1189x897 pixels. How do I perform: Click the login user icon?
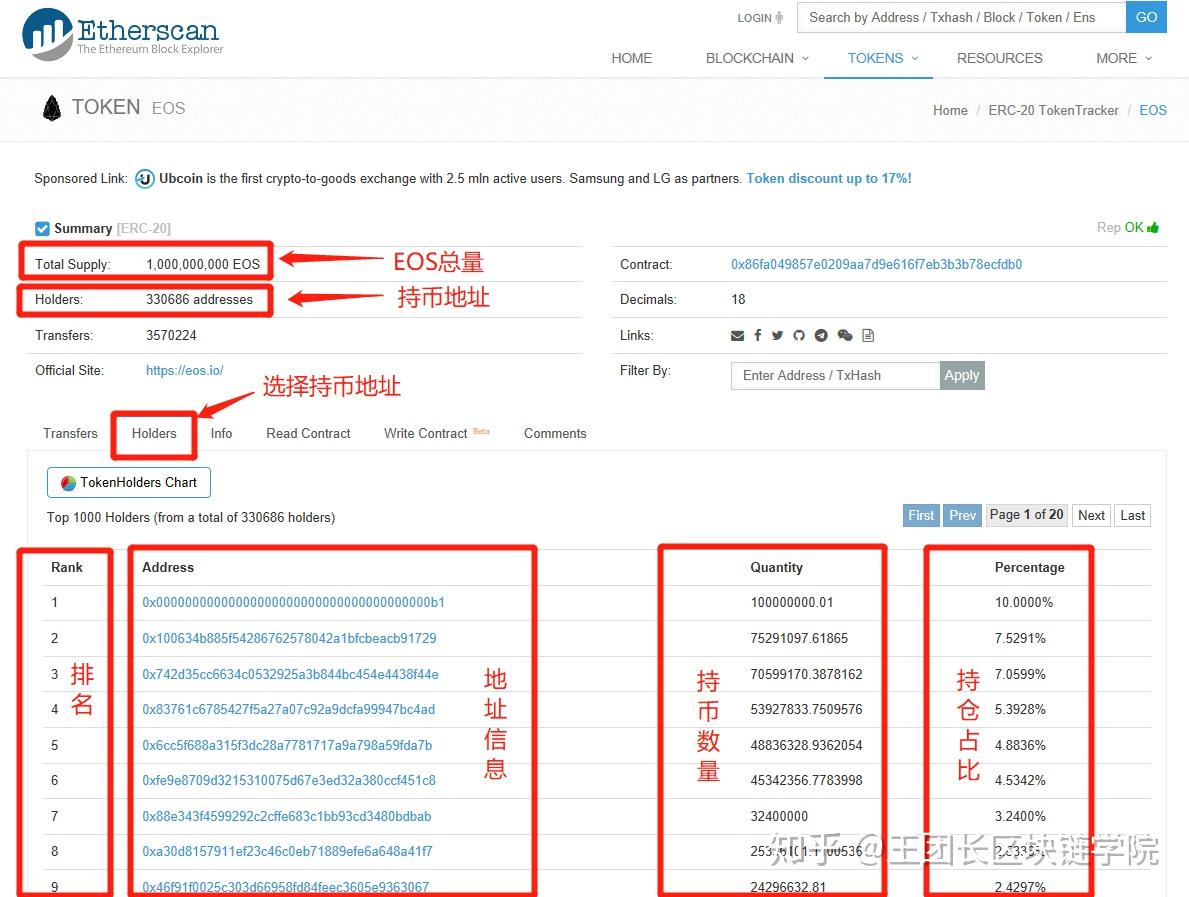(x=779, y=17)
